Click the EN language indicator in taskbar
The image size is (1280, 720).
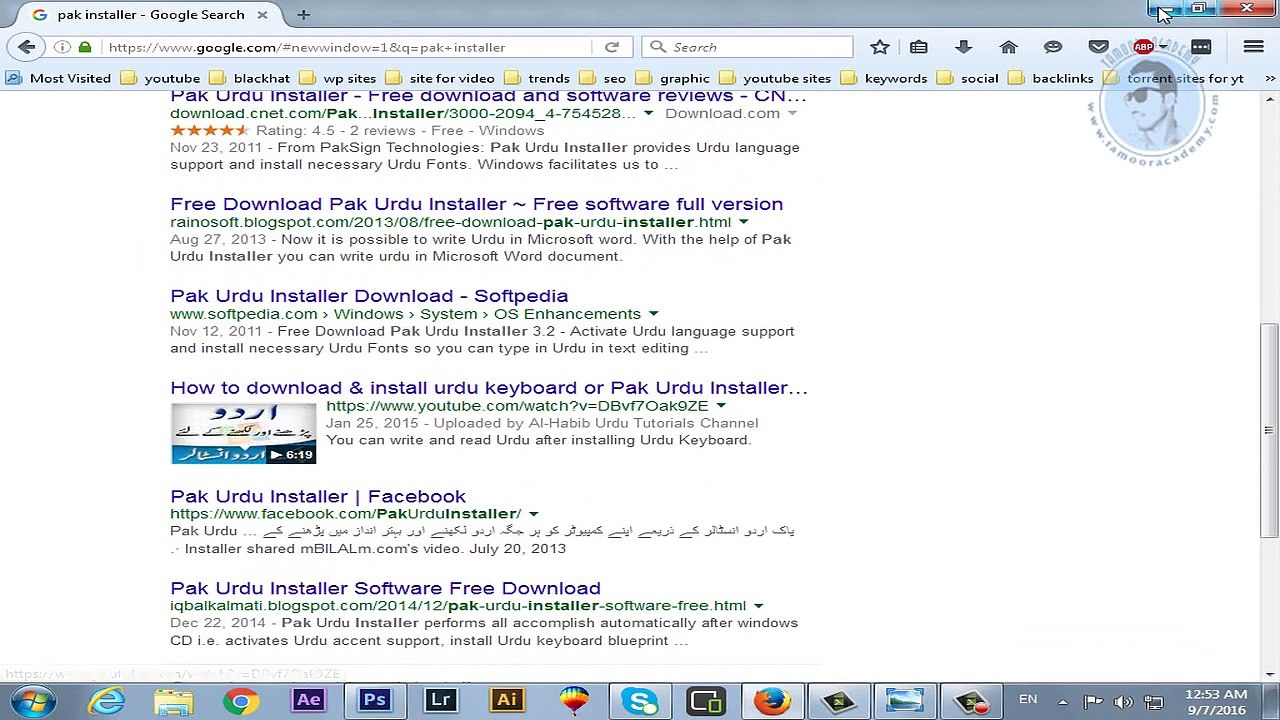pyautogui.click(x=1028, y=700)
